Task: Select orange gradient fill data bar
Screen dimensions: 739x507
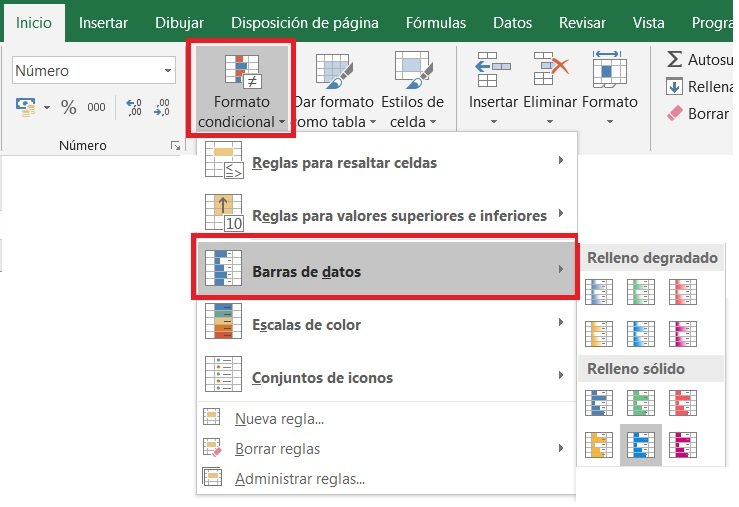Action: 599,333
